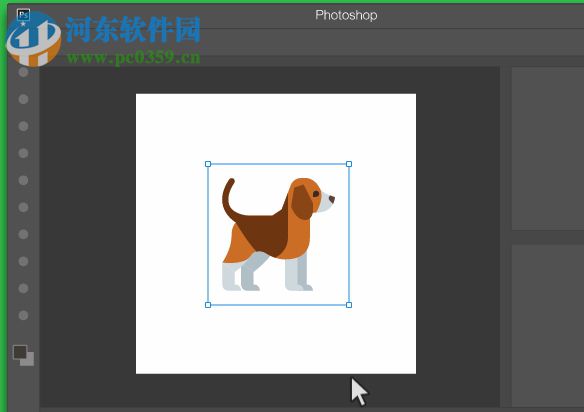Image resolution: width=584 pixels, height=412 pixels.
Task: Select the lowest round tool button in toolbar
Action: point(23,315)
